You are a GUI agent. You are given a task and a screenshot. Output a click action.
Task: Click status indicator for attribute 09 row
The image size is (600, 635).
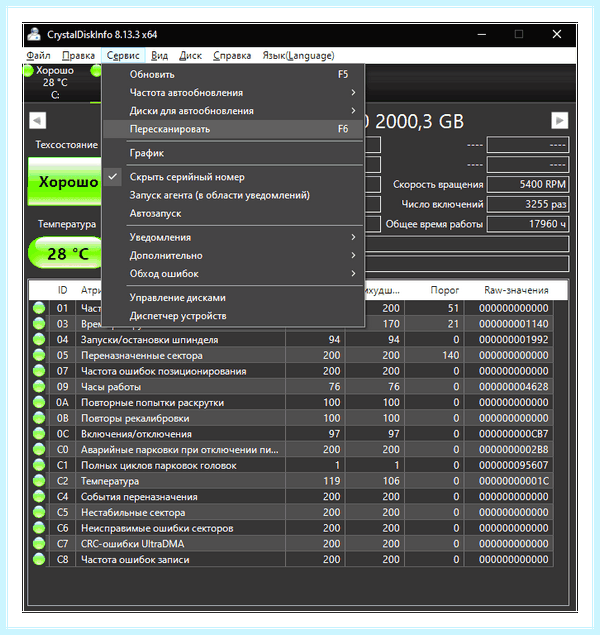click(39, 386)
